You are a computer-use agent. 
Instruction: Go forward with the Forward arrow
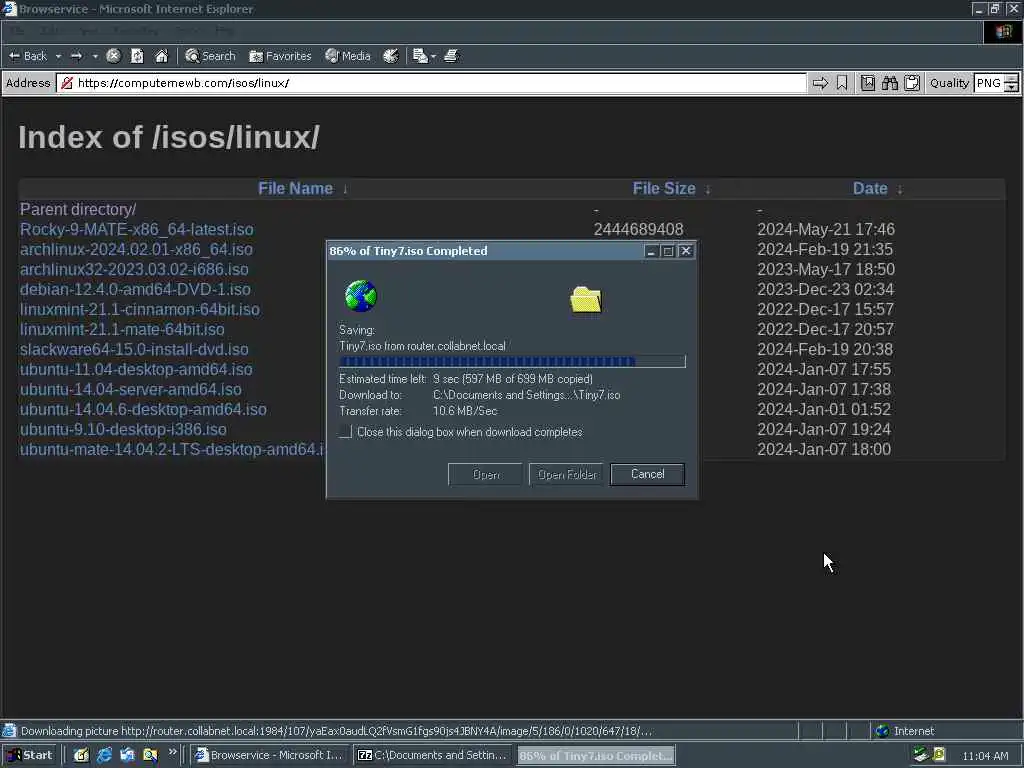(x=76, y=56)
